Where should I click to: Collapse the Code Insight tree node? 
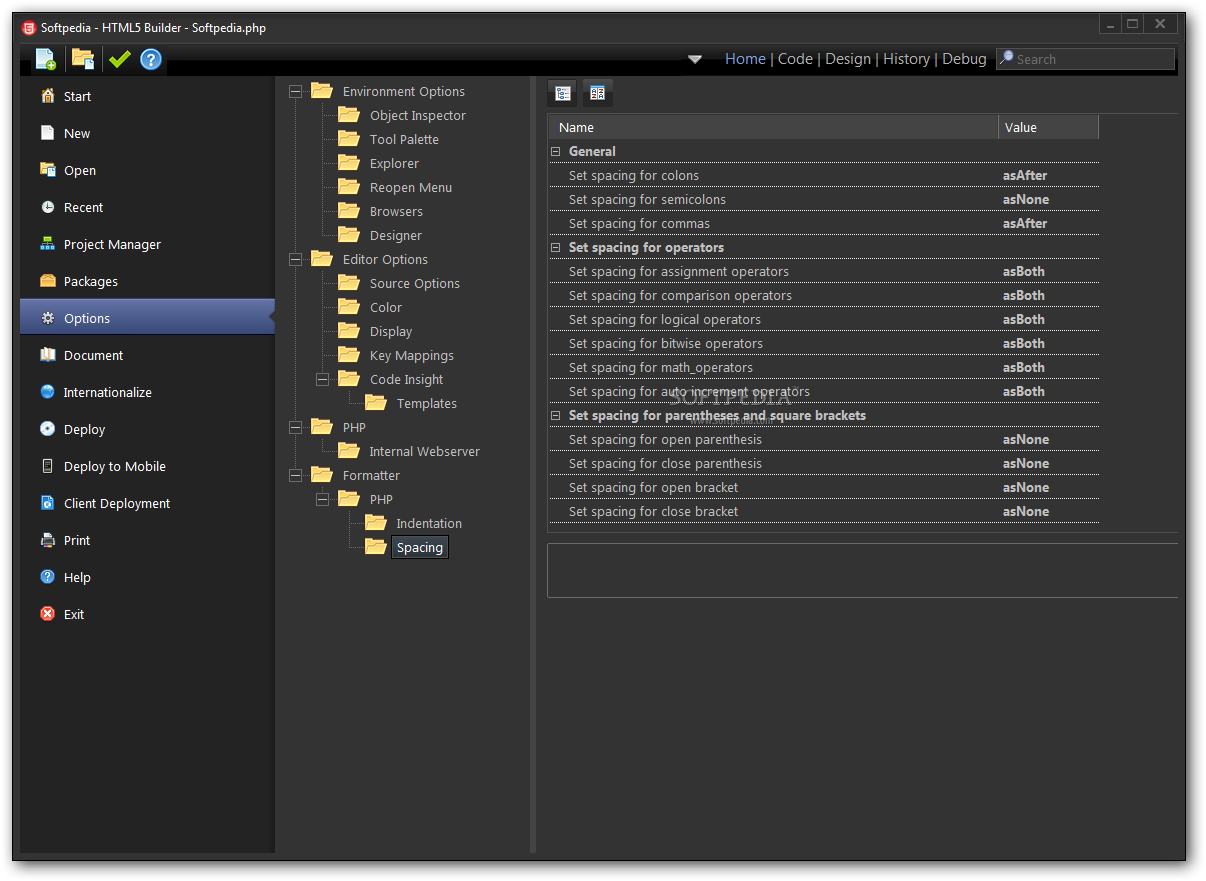[322, 380]
